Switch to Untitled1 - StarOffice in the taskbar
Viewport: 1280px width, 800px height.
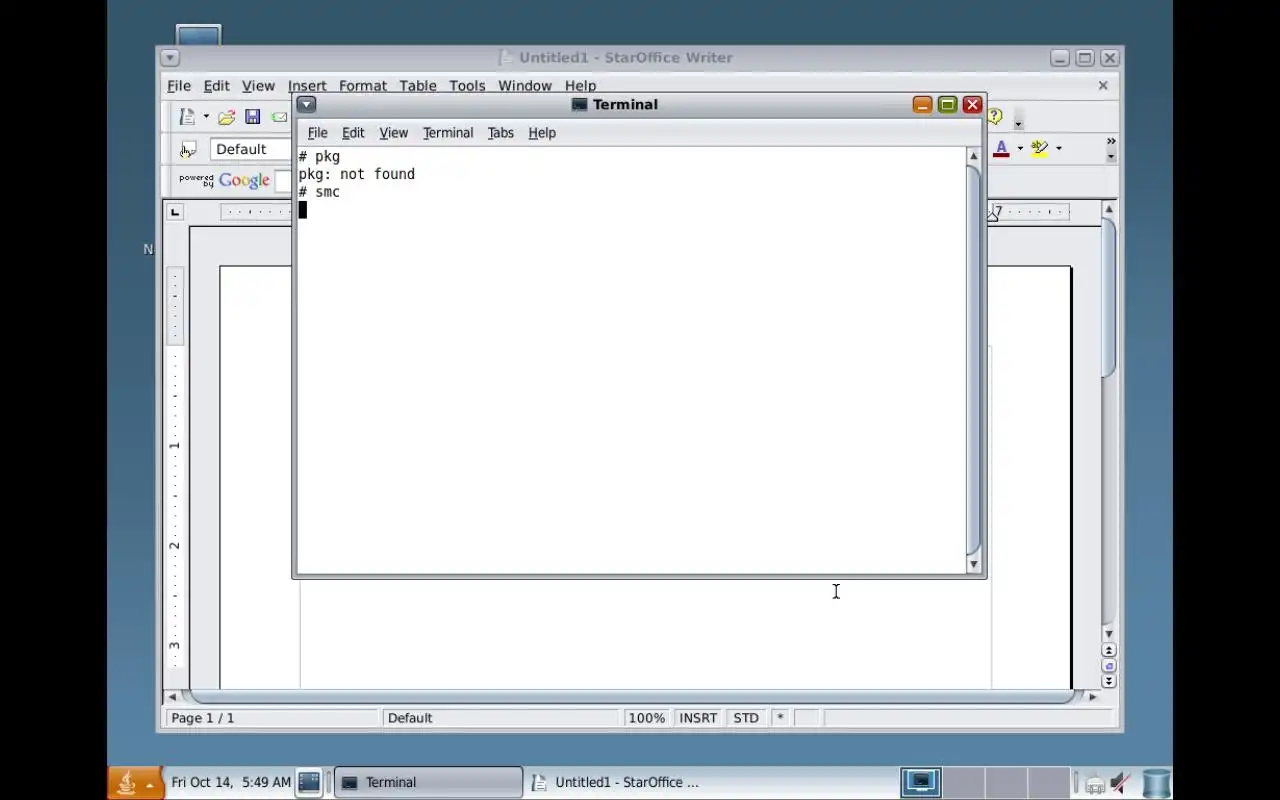(618, 782)
